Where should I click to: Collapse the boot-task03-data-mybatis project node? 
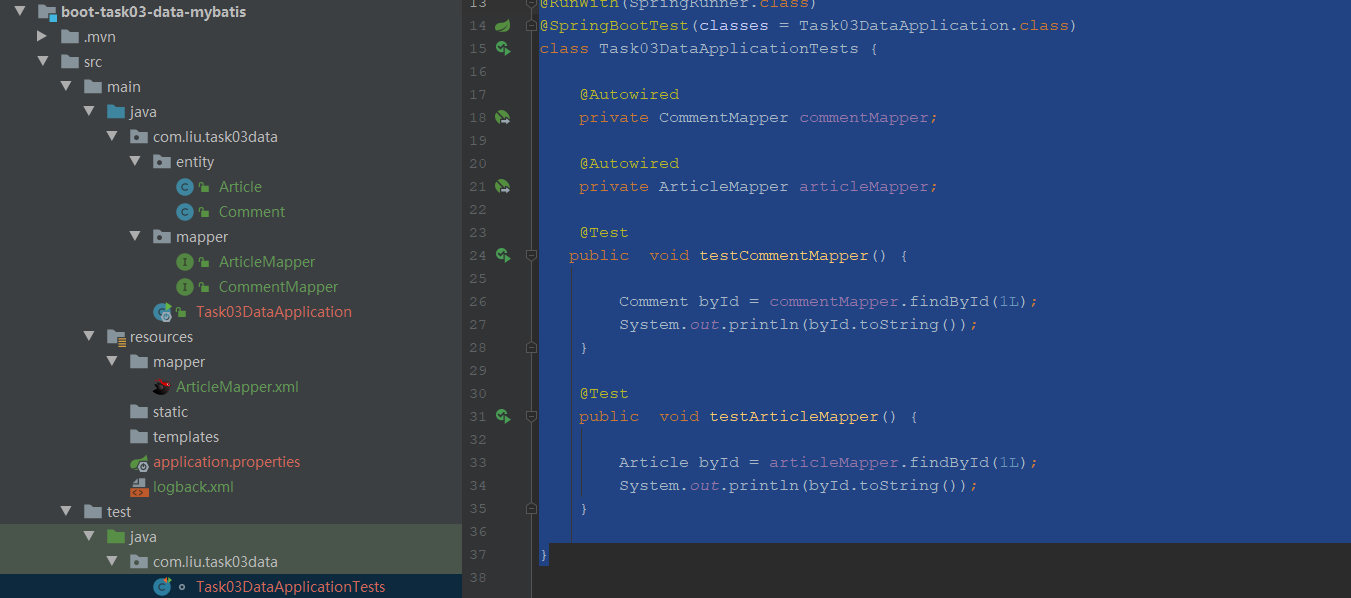[x=19, y=12]
